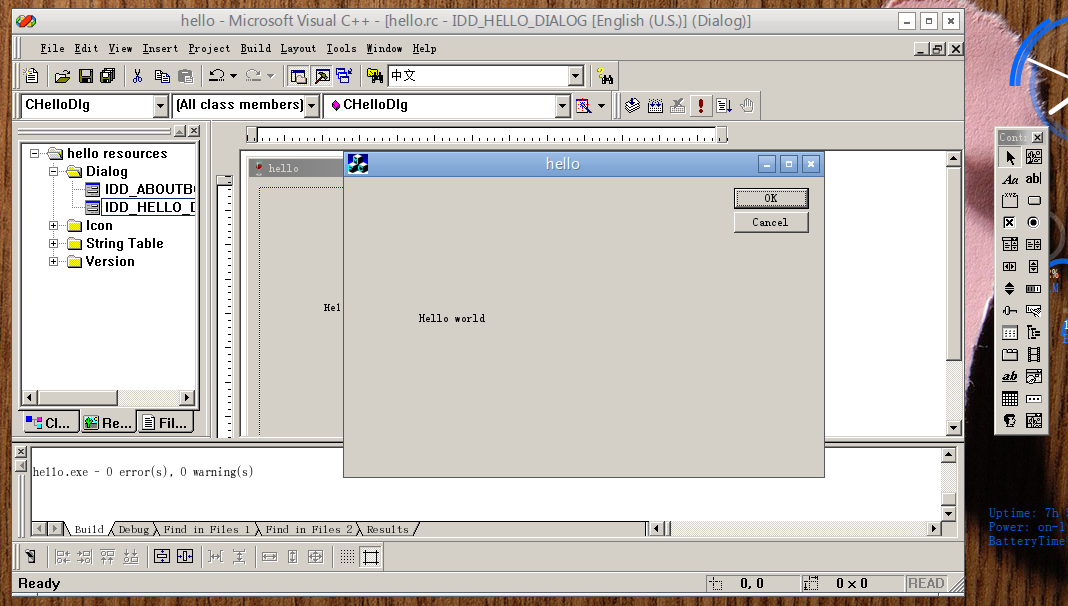Click the New Text File toolbar icon
This screenshot has height=606, width=1068.
pos(31,76)
